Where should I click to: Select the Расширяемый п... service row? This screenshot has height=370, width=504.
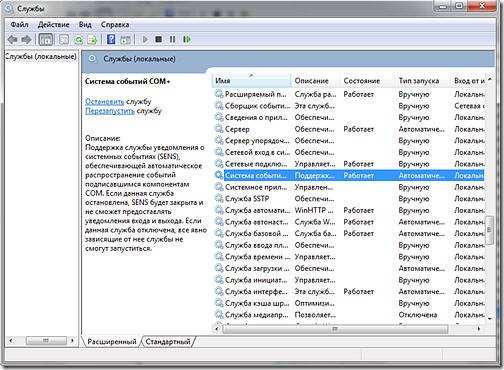click(349, 94)
